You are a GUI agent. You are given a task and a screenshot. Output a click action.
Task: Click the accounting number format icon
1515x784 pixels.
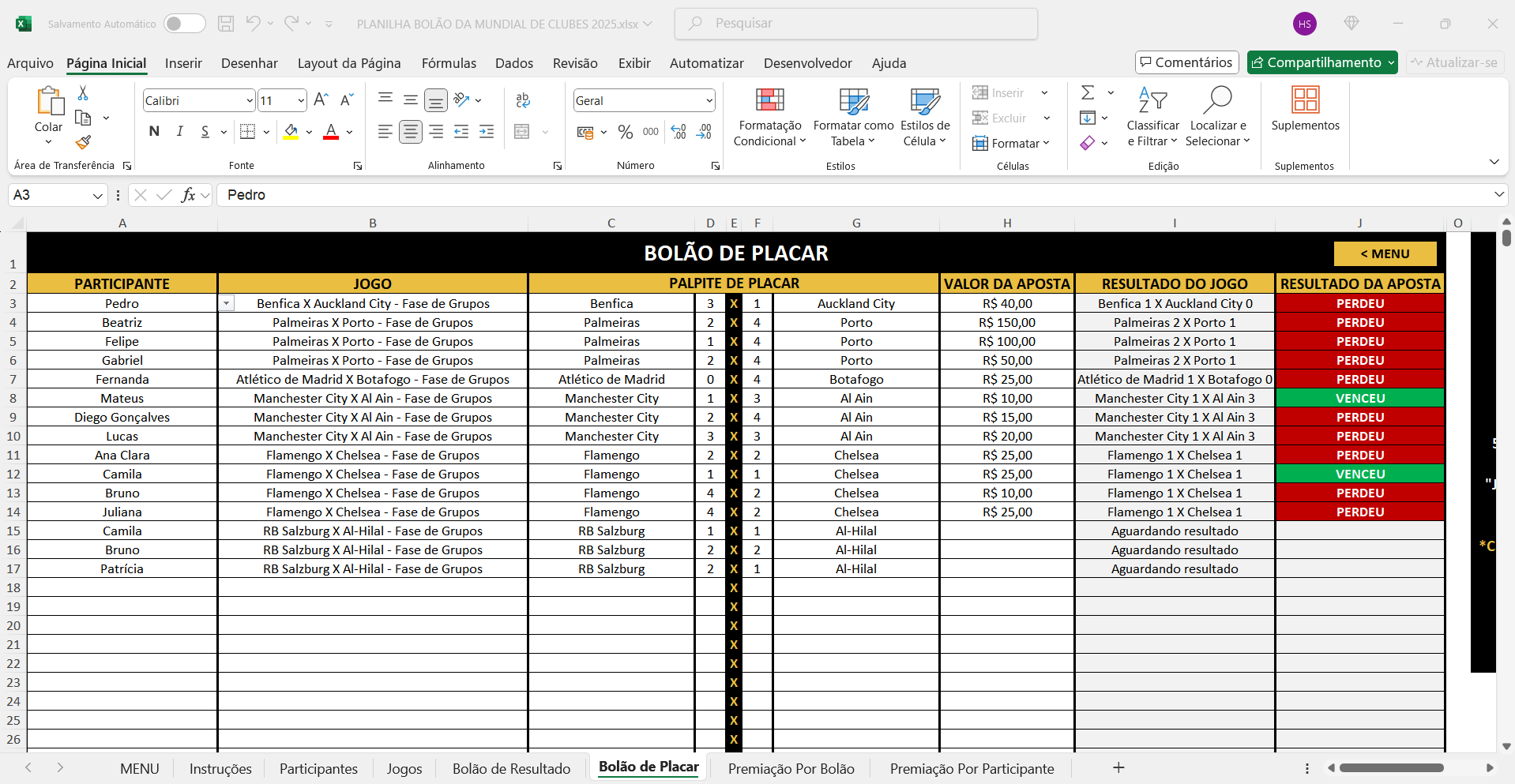(585, 132)
